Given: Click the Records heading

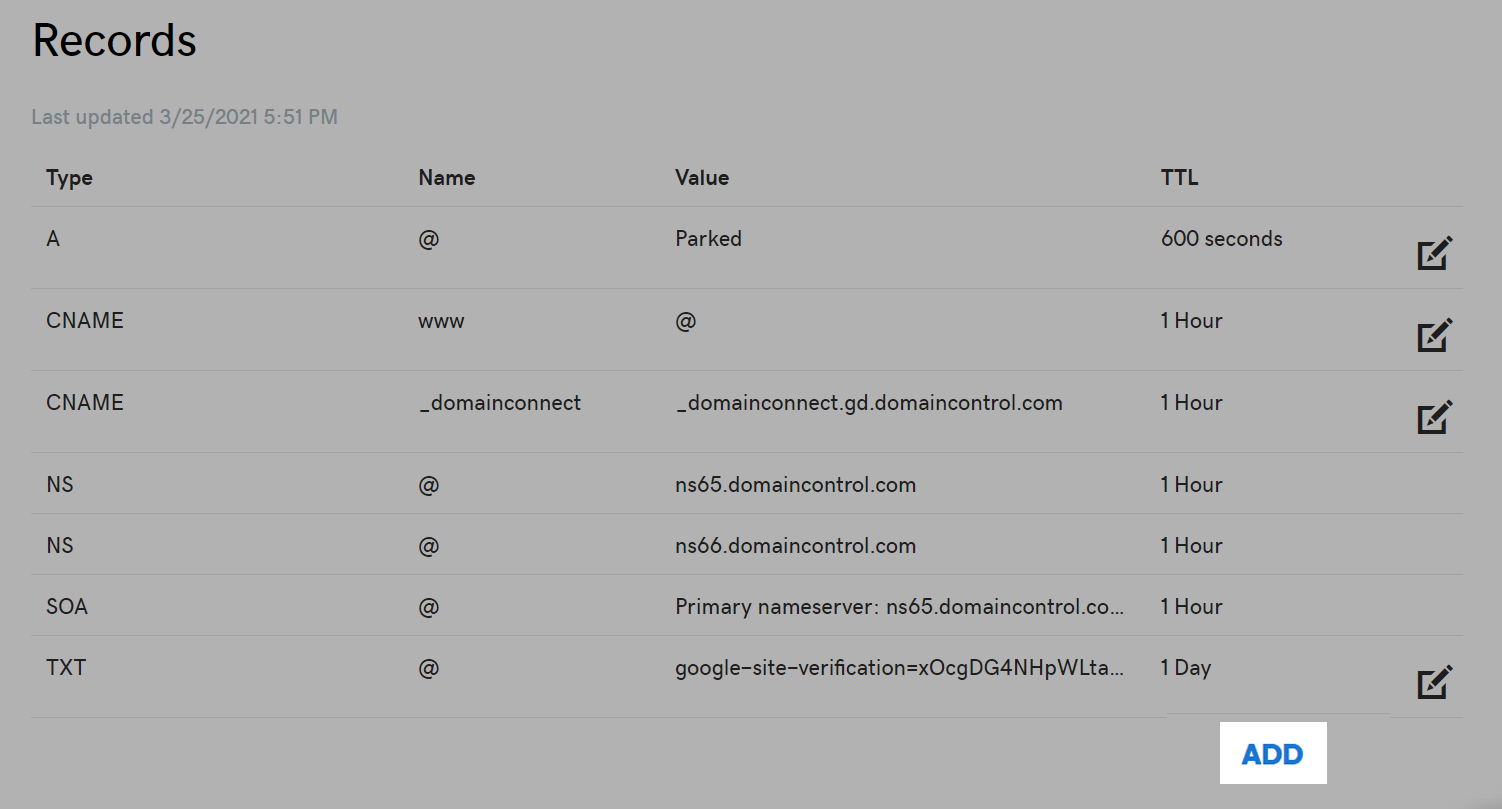Looking at the screenshot, I should tap(115, 40).
